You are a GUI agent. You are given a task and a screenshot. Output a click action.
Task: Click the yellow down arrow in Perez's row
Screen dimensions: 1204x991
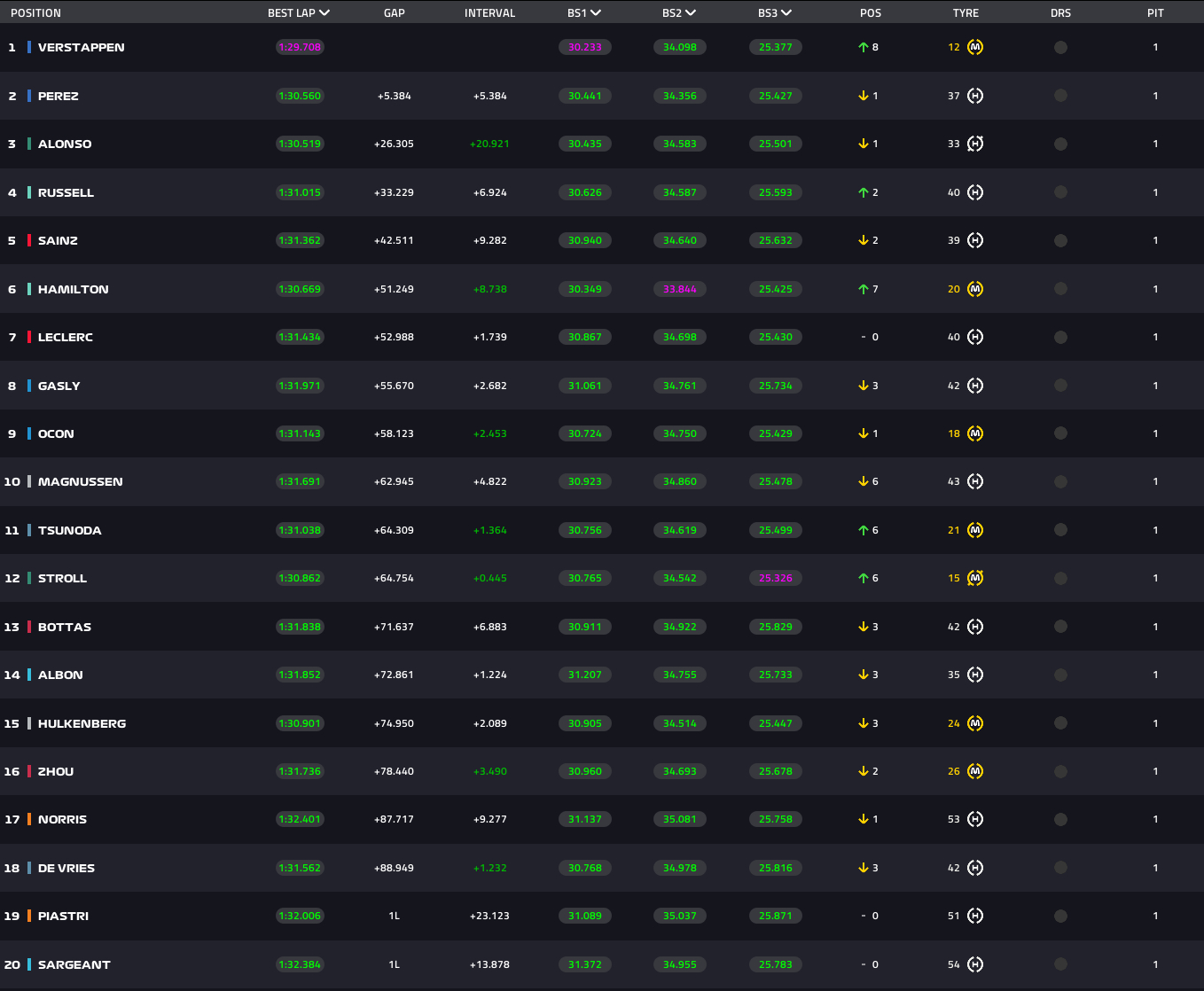[x=863, y=96]
